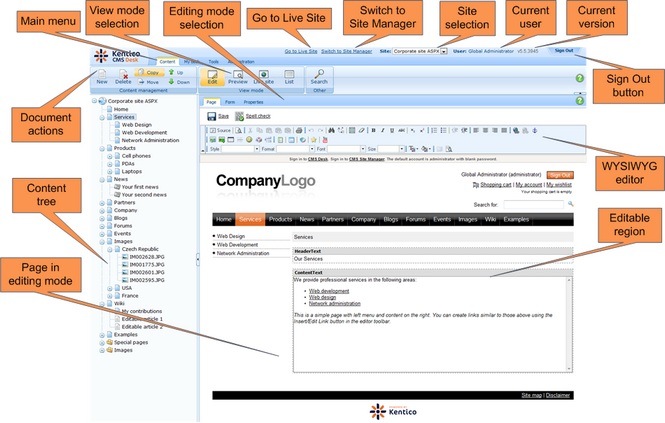
Task: Open the Properties editing tab
Action: (253, 102)
